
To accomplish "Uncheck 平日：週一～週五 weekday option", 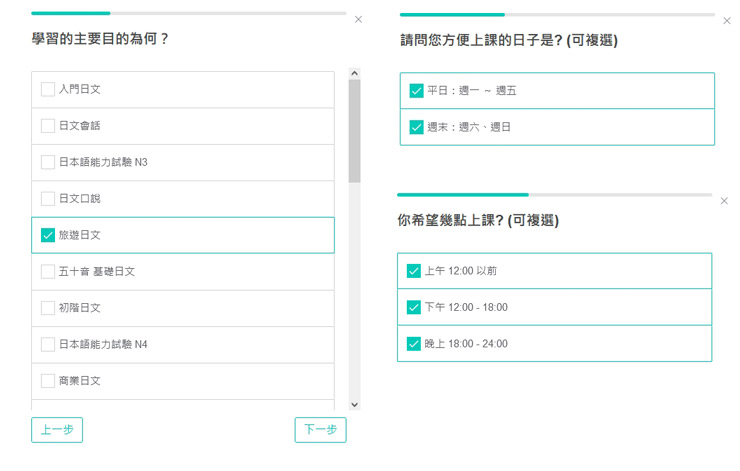I will point(417,91).
